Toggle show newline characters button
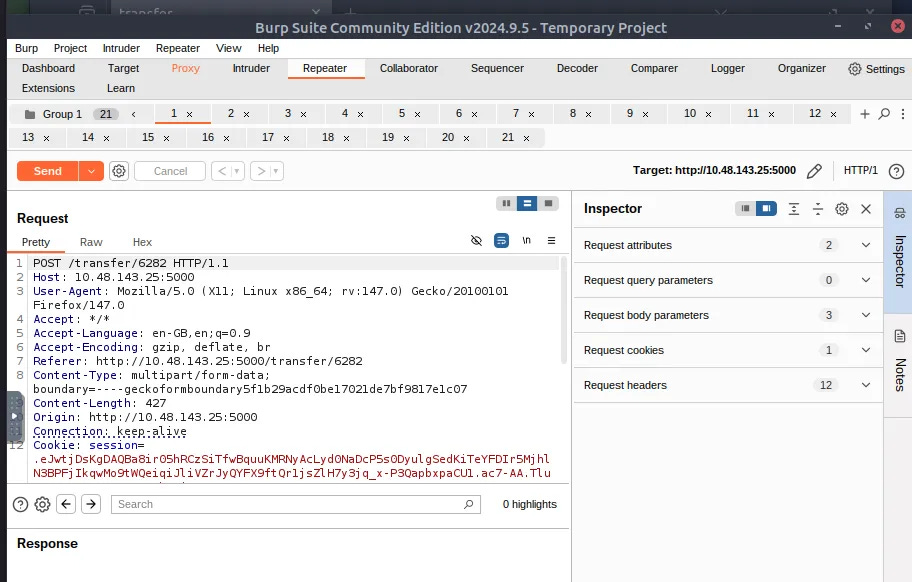The width and height of the screenshot is (912, 582). pyautogui.click(x=526, y=240)
